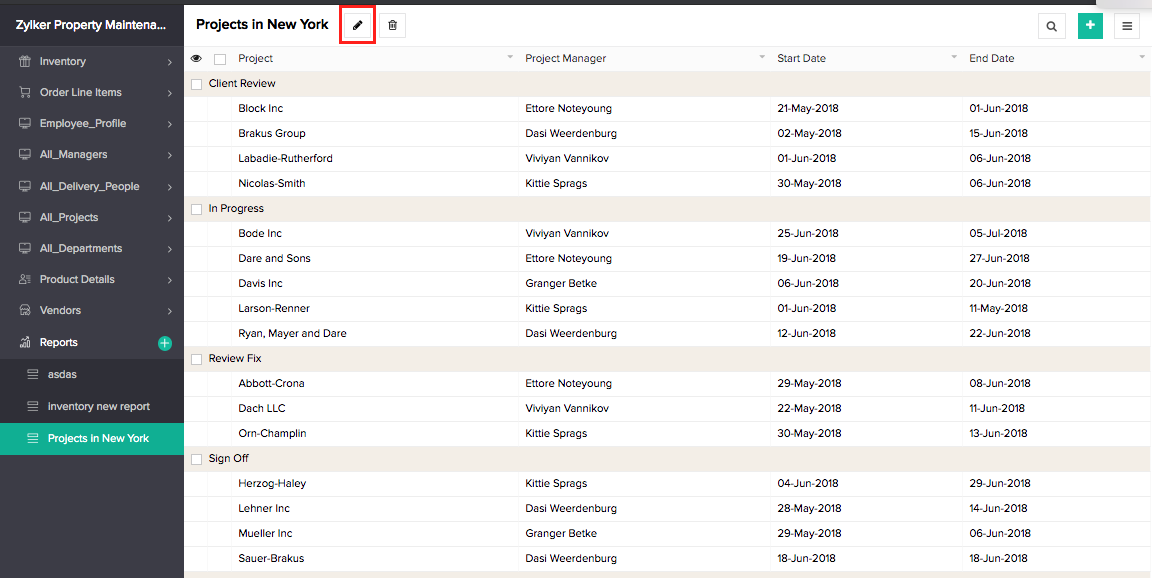1152x578 pixels.
Task: Open search with the magnifier icon
Action: click(1051, 27)
